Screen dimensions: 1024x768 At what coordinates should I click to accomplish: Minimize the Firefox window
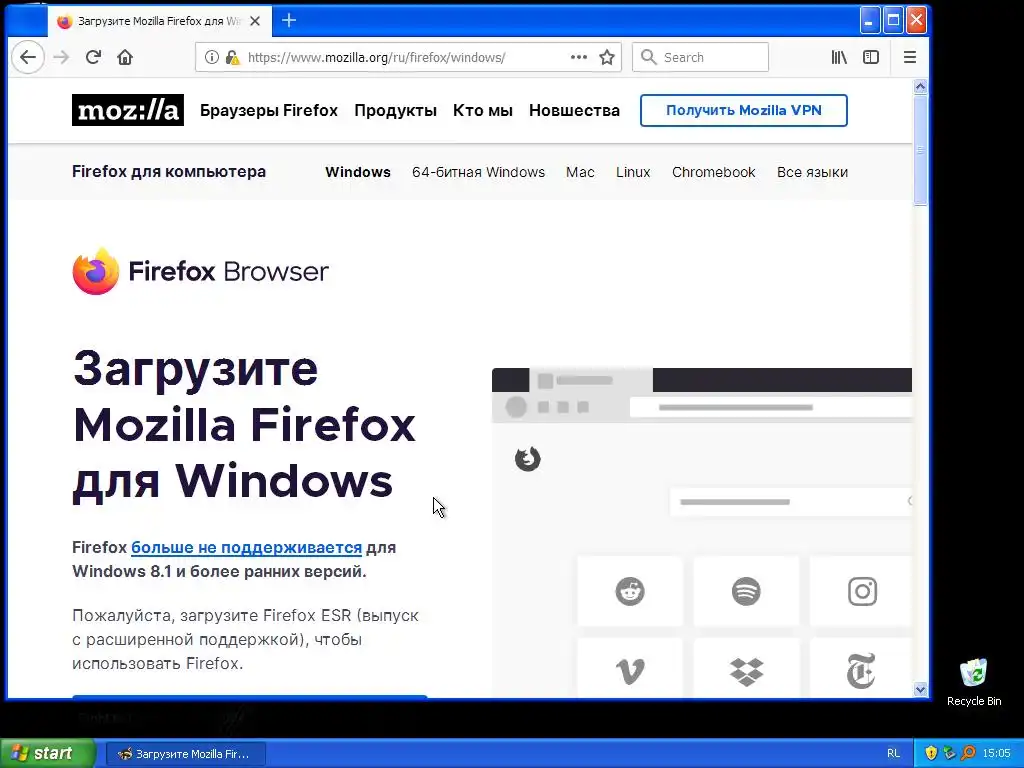pyautogui.click(x=869, y=20)
